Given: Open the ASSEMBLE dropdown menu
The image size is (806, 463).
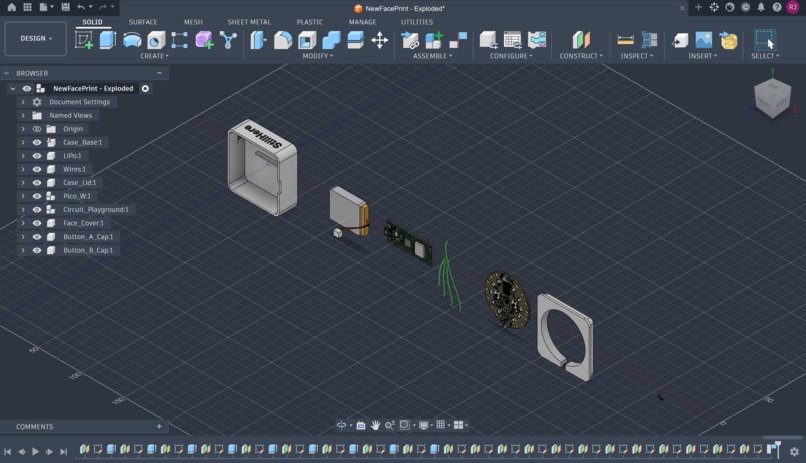Looking at the screenshot, I should click(433, 56).
